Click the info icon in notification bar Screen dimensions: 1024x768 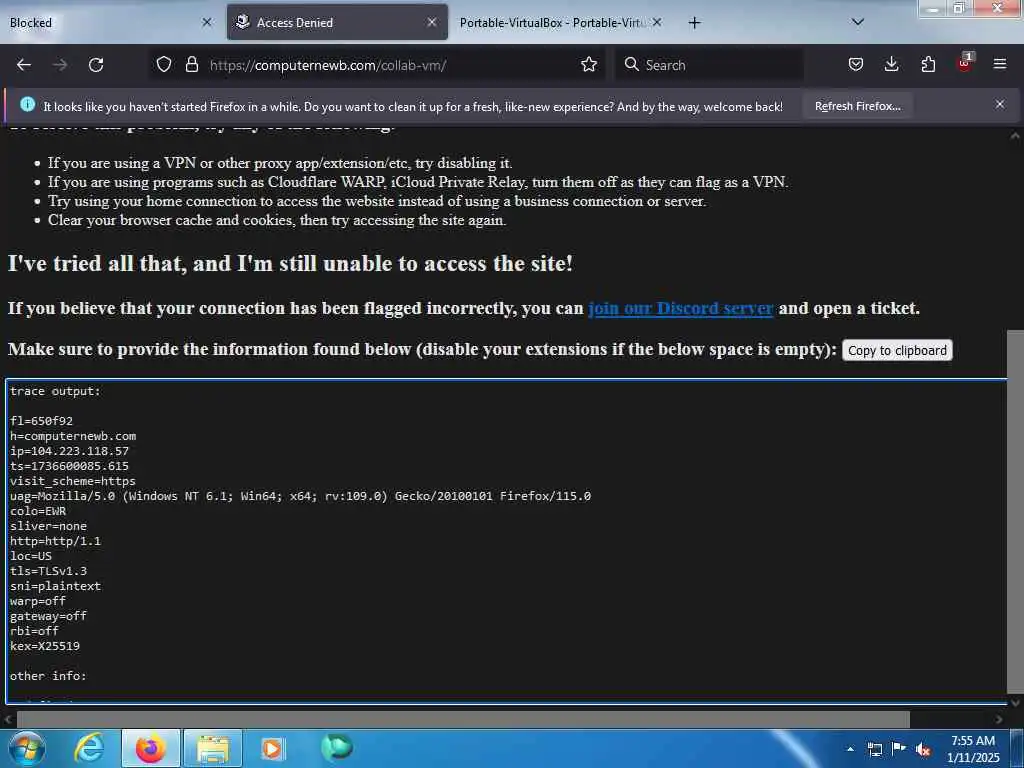tap(27, 104)
